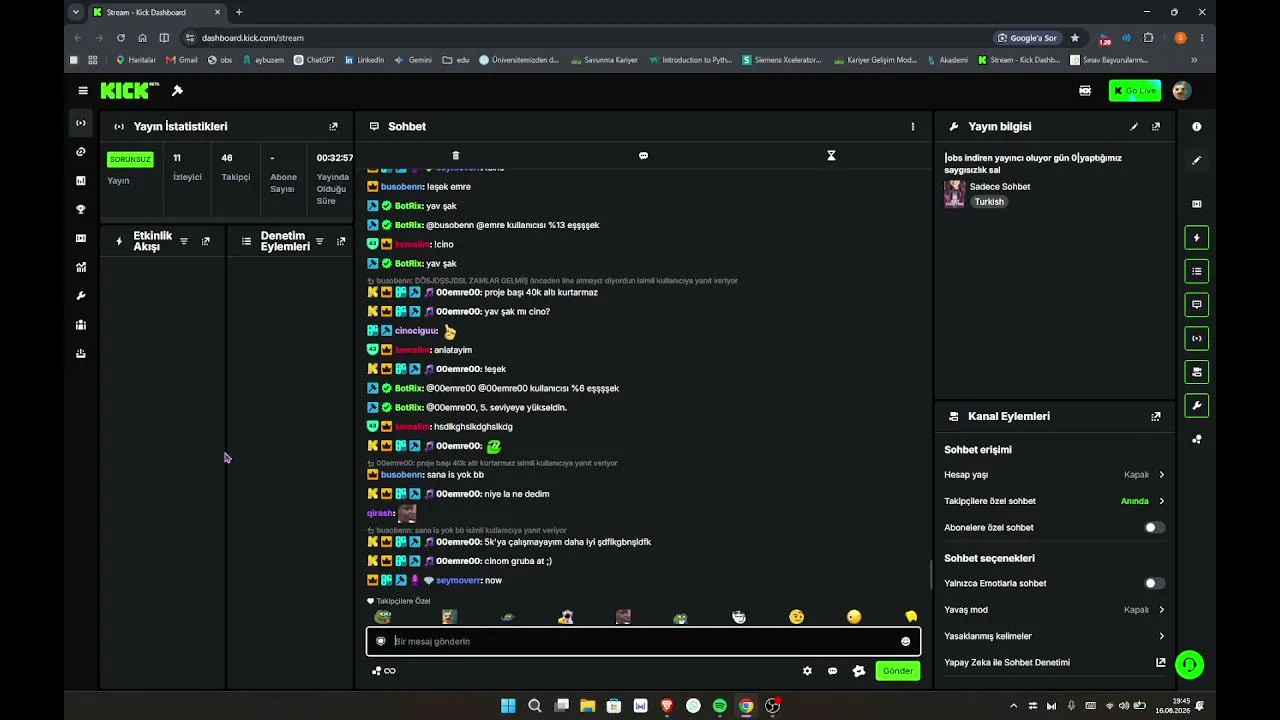
Task: Open chat settings gear below message box
Action: pyautogui.click(x=807, y=671)
